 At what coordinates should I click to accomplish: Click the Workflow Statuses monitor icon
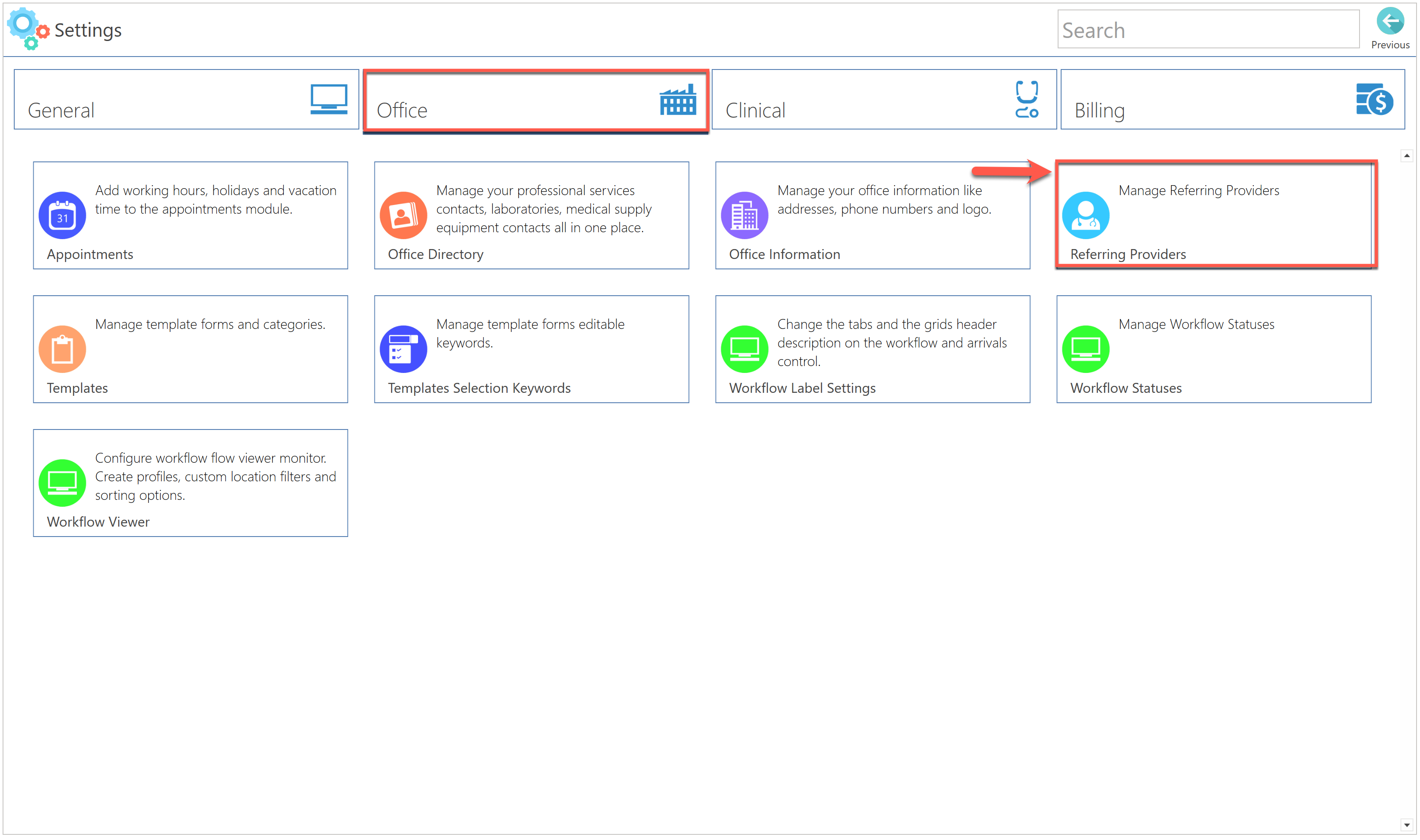point(1085,349)
